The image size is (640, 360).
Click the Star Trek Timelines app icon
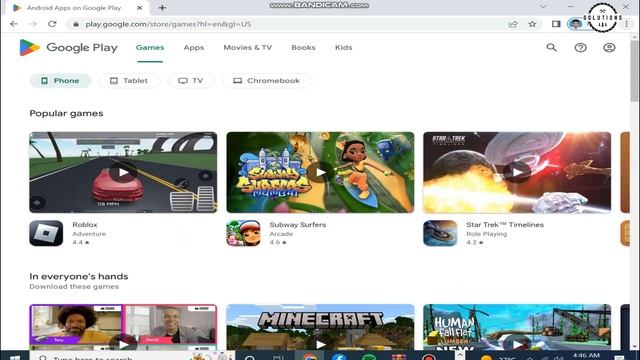click(440, 233)
